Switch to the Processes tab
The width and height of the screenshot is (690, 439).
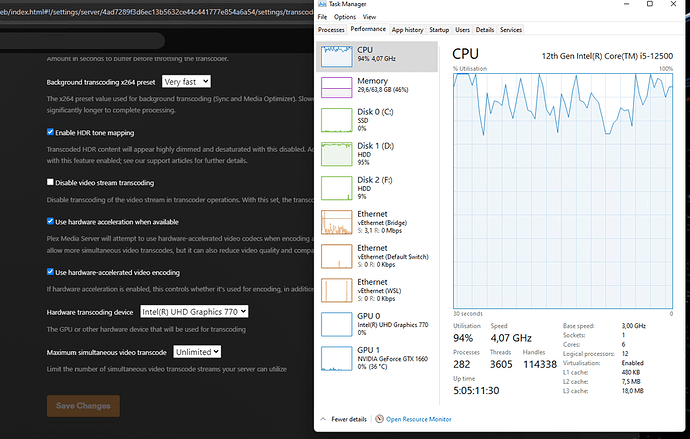pyautogui.click(x=331, y=29)
